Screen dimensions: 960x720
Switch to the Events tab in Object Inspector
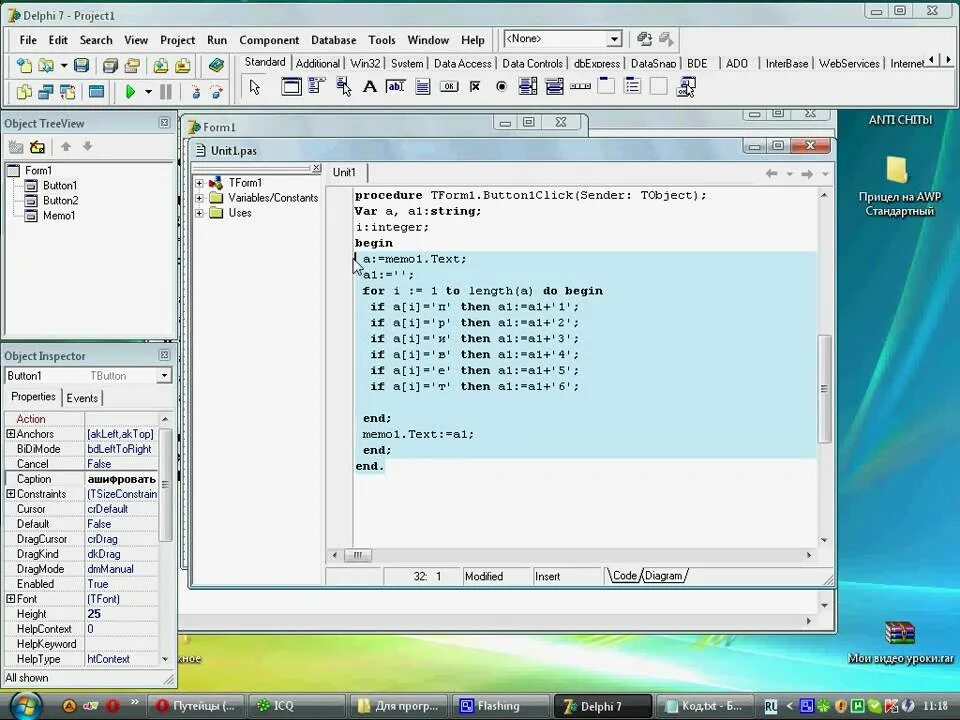click(x=82, y=398)
